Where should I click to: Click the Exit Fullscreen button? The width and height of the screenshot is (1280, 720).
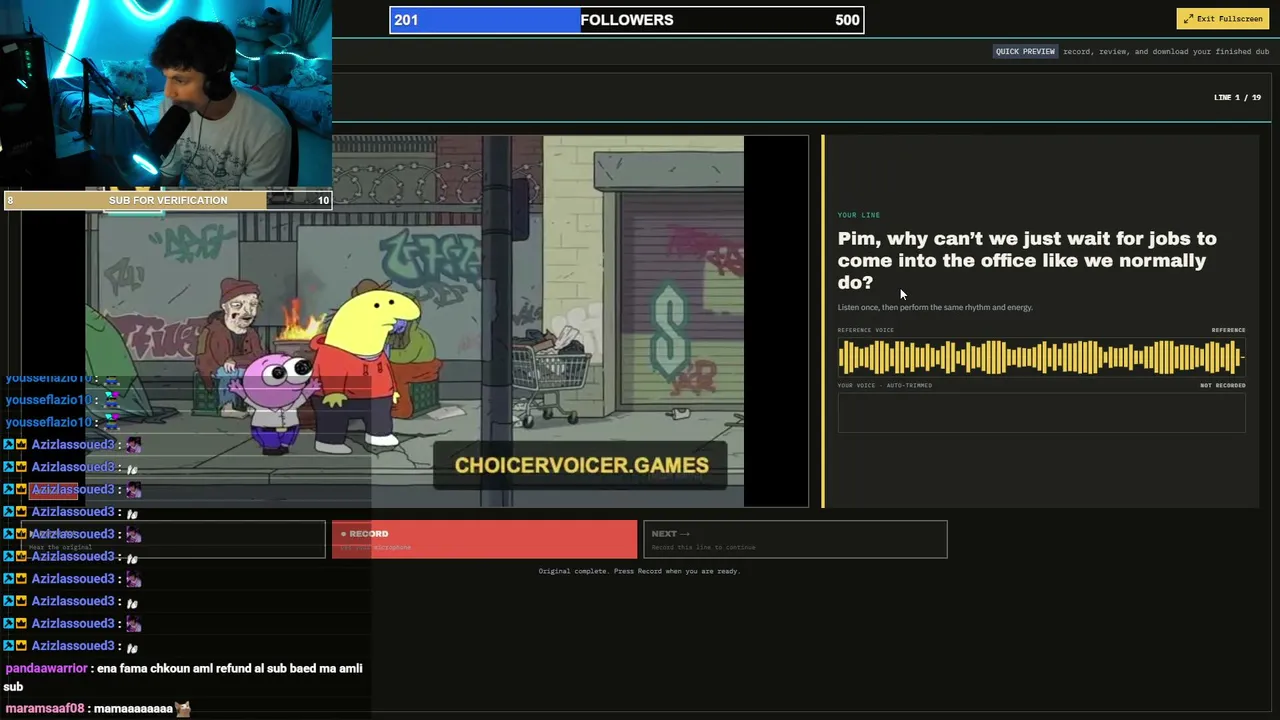click(x=1223, y=19)
